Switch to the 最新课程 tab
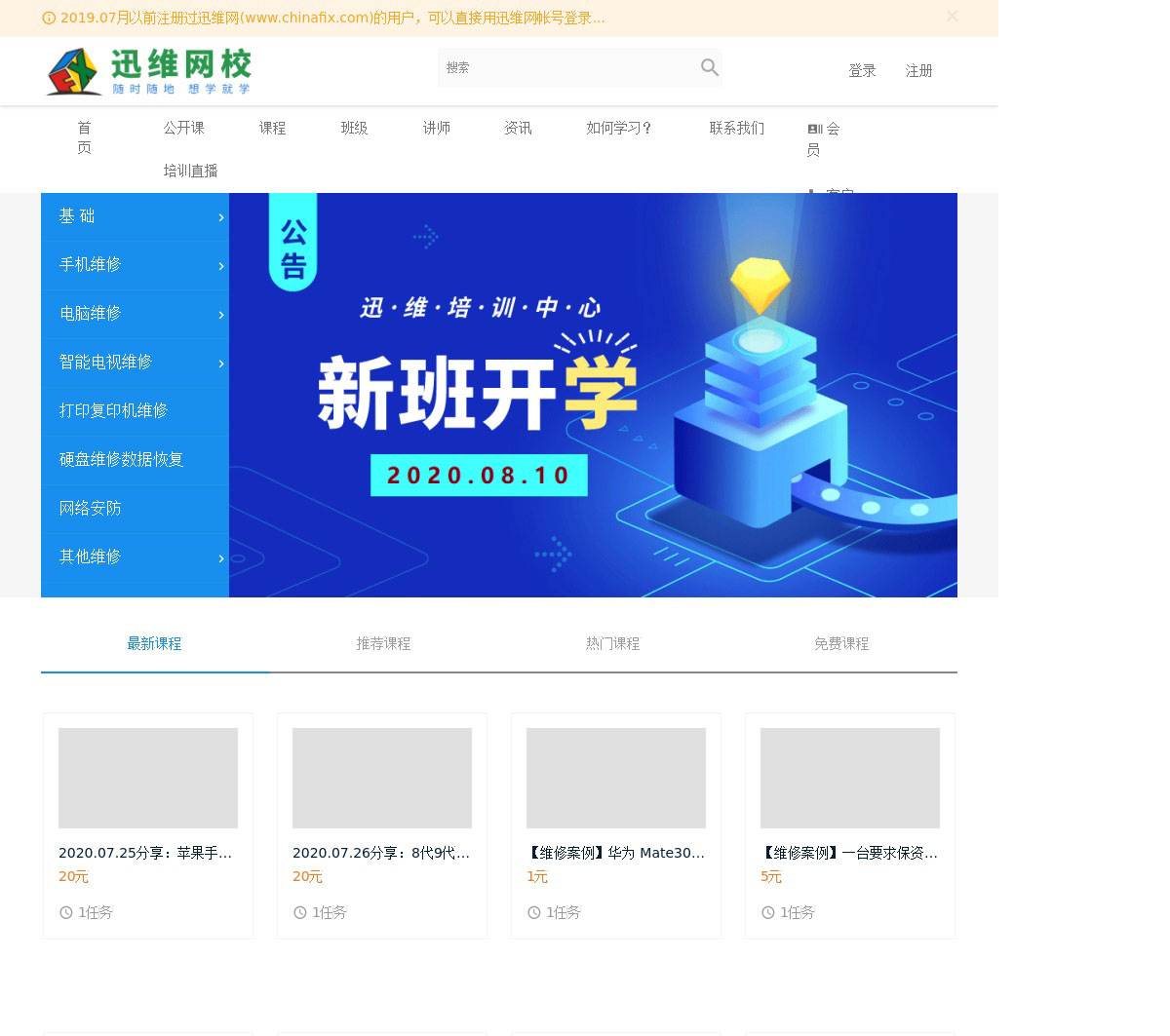 point(155,643)
